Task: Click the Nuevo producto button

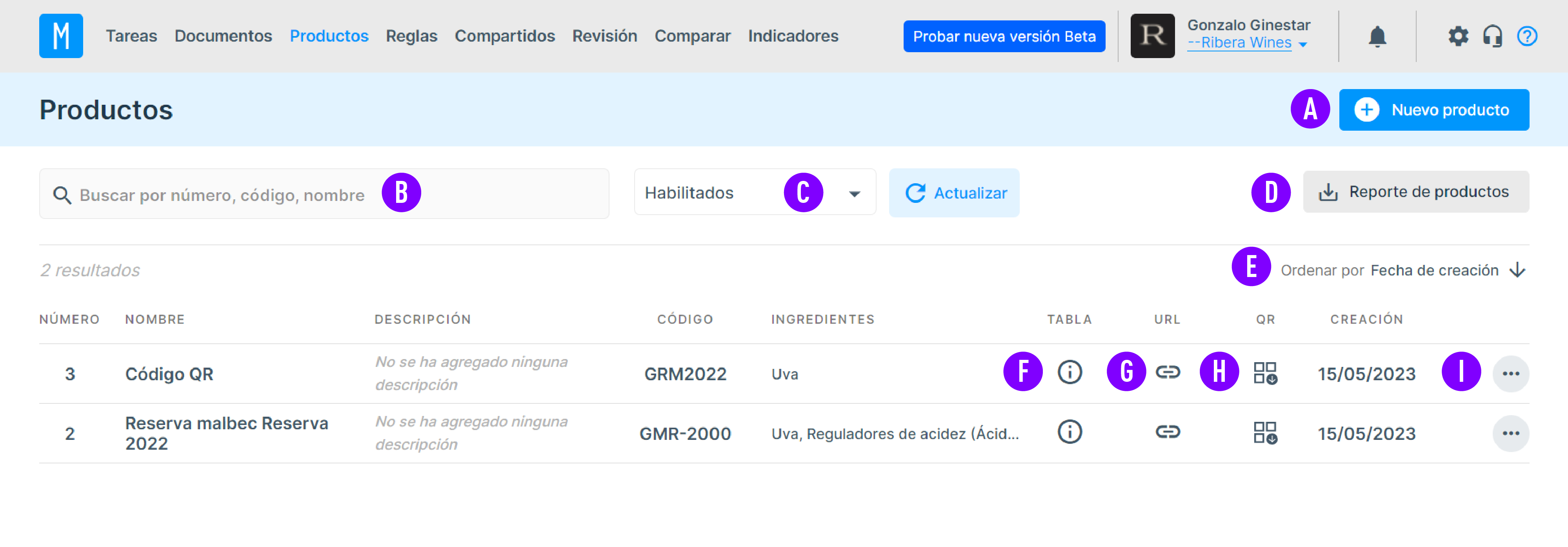Action: click(1433, 109)
